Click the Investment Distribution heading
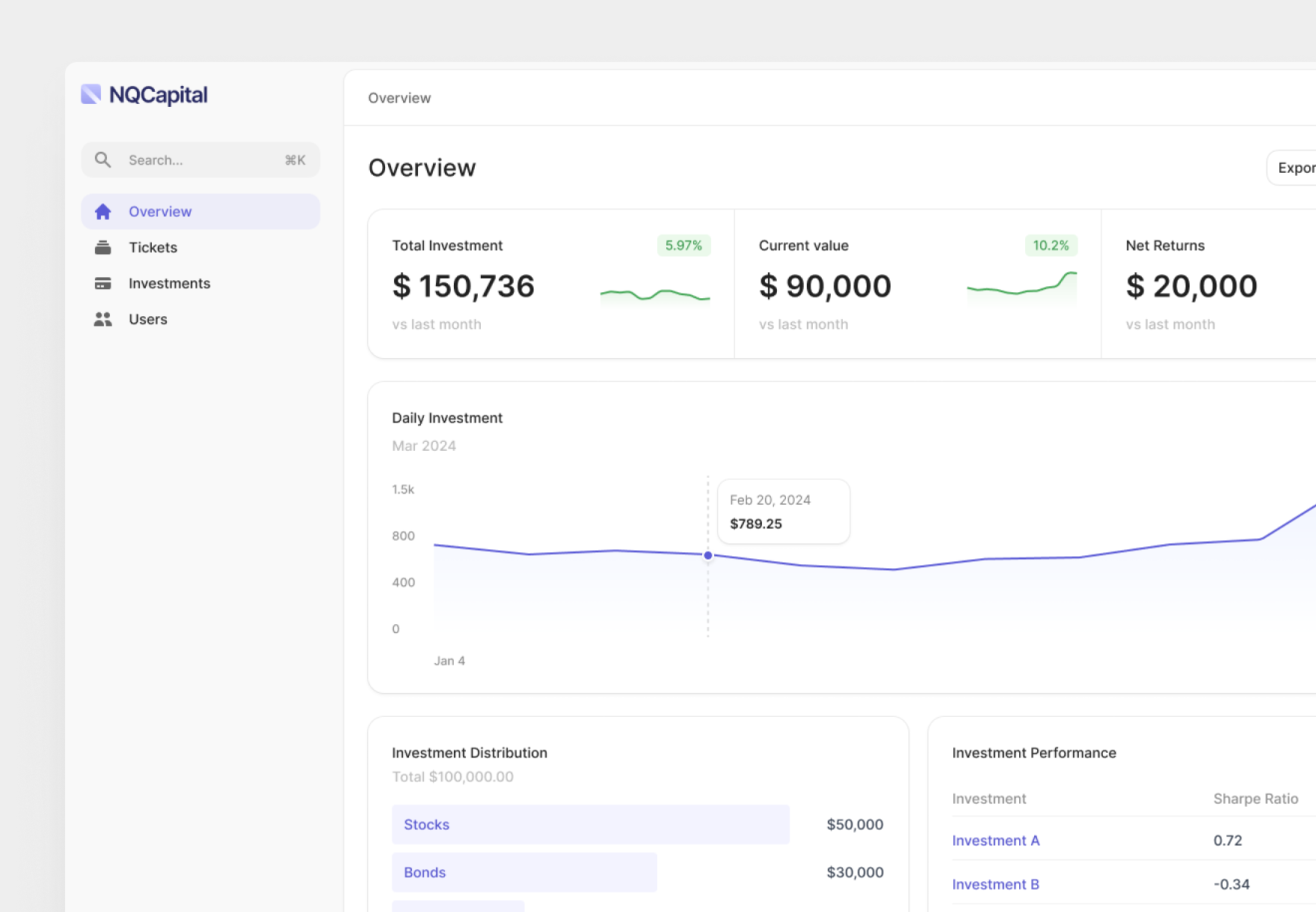This screenshot has height=912, width=1316. [x=470, y=753]
